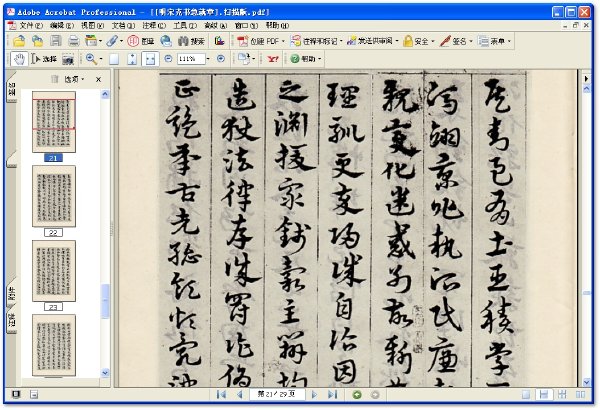Open the Comments (注释) menu

coord(154,25)
